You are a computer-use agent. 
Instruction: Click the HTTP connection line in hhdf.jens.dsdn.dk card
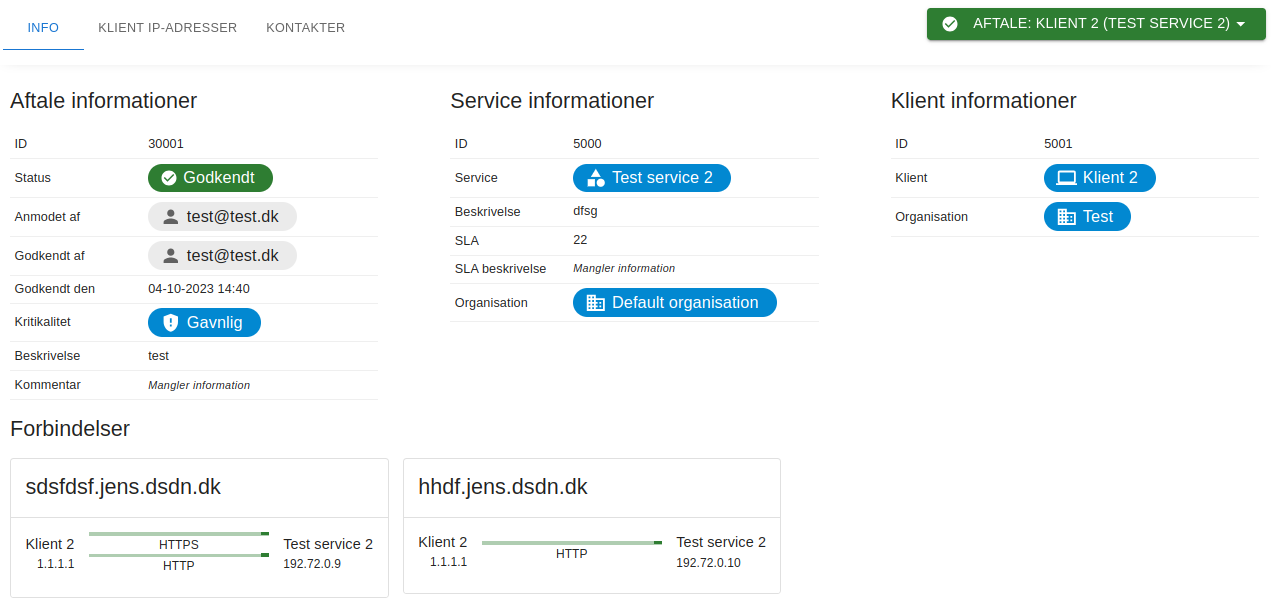(572, 543)
